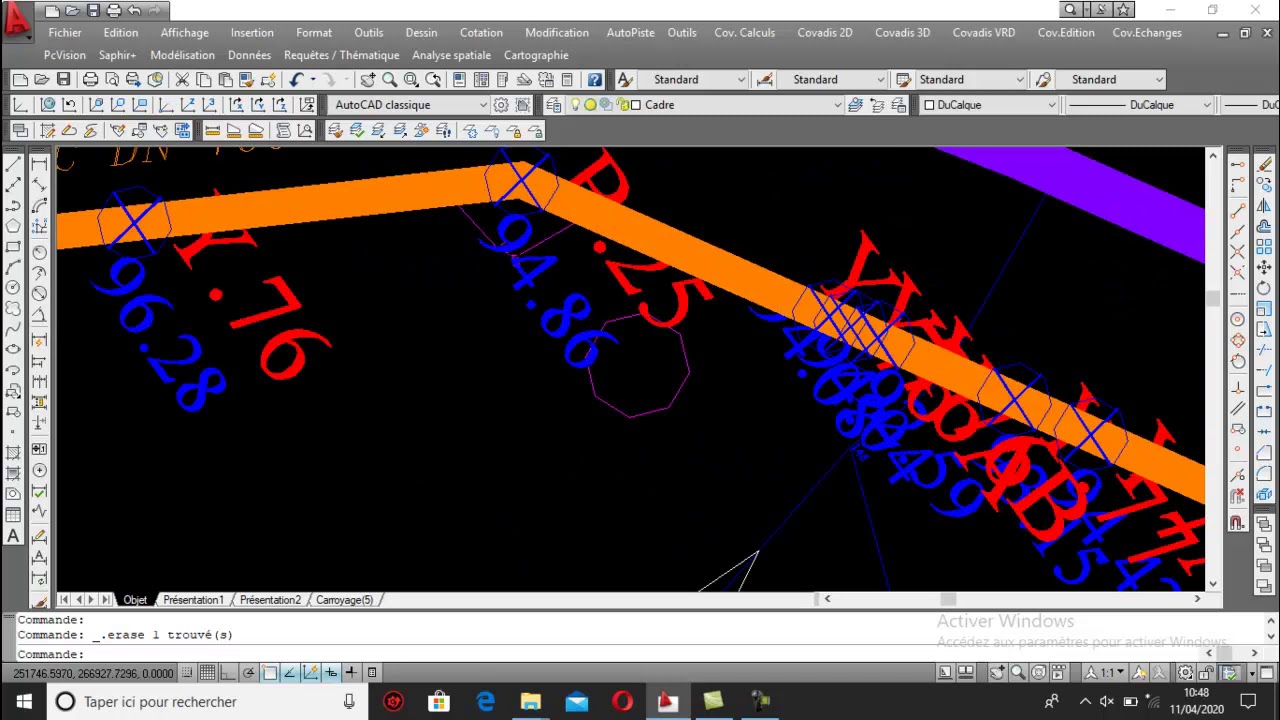Open the Covadis 3D menu
Screen dimensions: 1280x720
[x=902, y=32]
